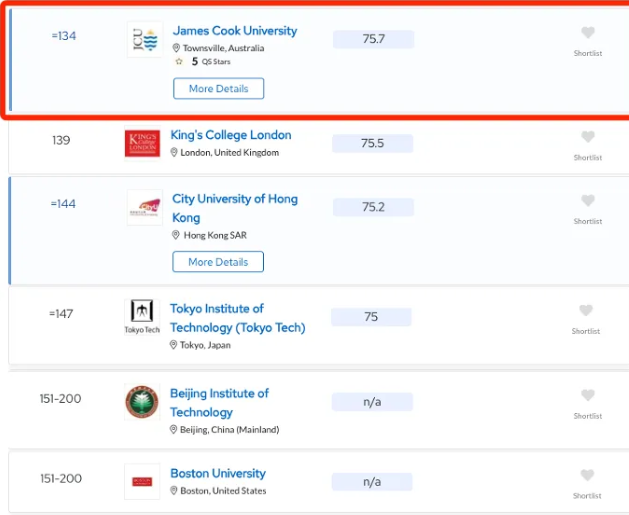Open the James Cook University link
This screenshot has width=629, height=515.
tap(235, 31)
